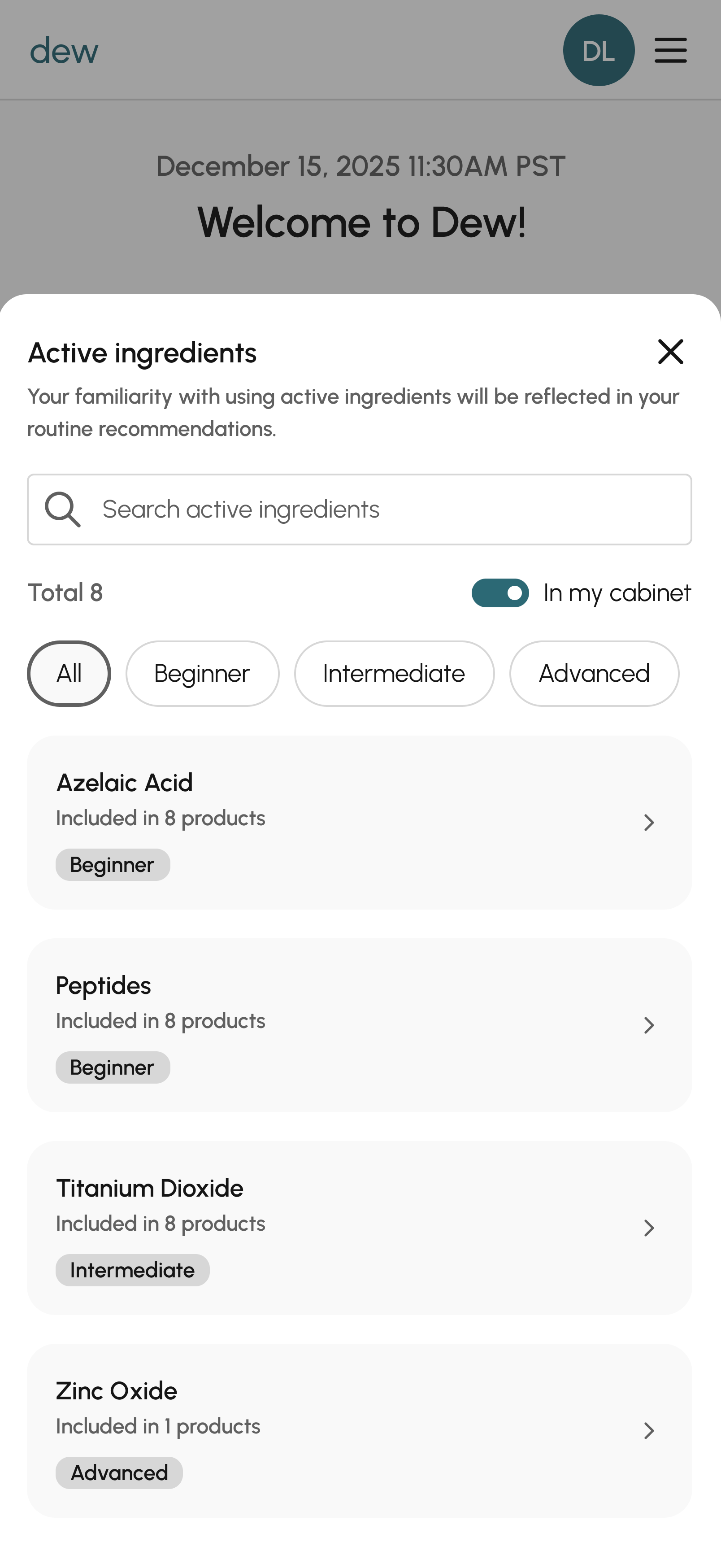Image resolution: width=721 pixels, height=1568 pixels.
Task: Filter by Advanced level
Action: 594,673
